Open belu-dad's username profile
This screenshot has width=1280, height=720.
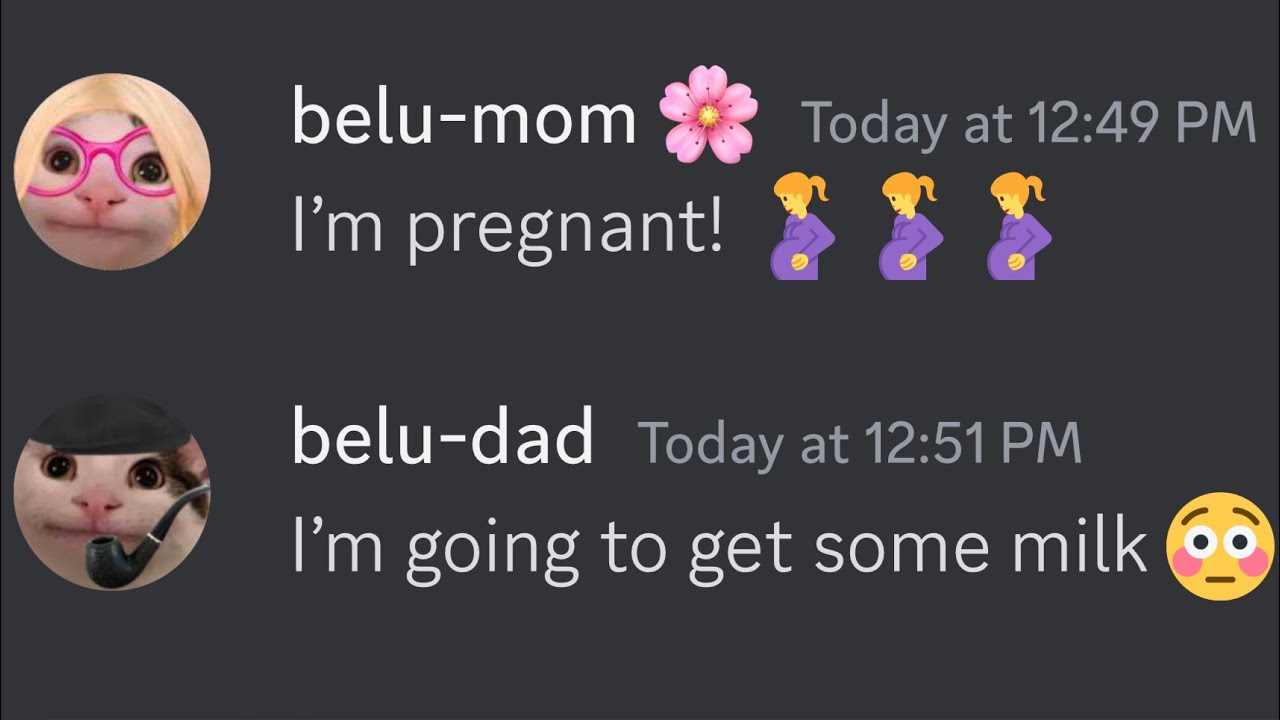442,440
